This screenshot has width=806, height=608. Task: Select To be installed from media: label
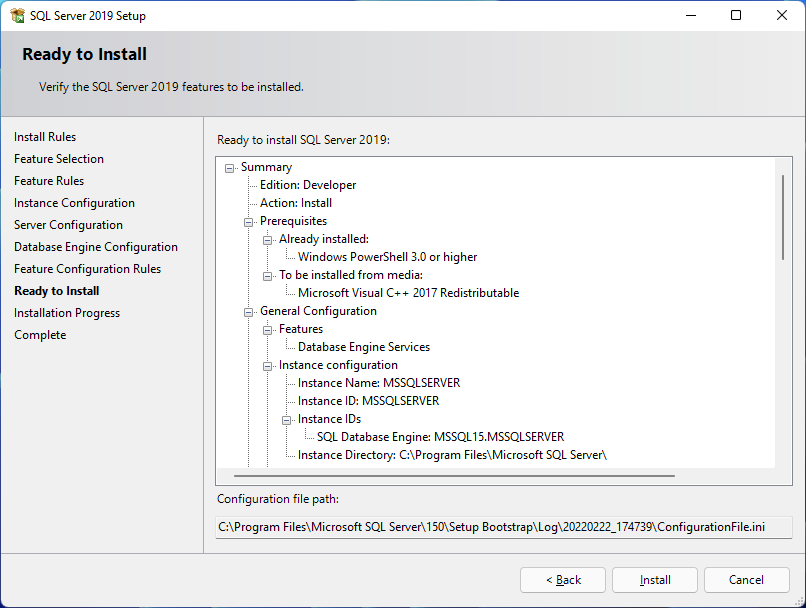351,275
